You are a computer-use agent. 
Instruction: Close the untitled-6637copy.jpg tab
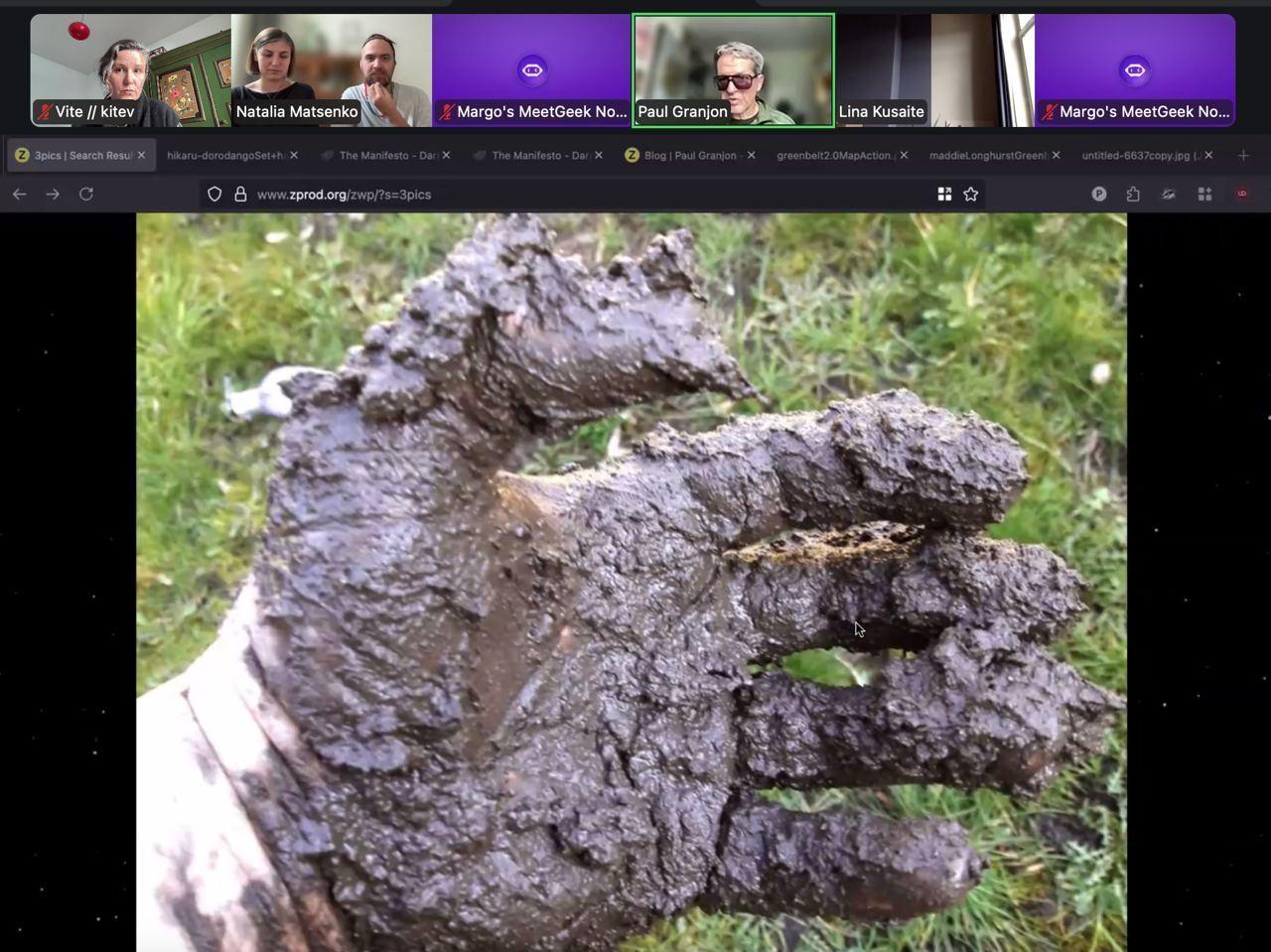[1208, 156]
